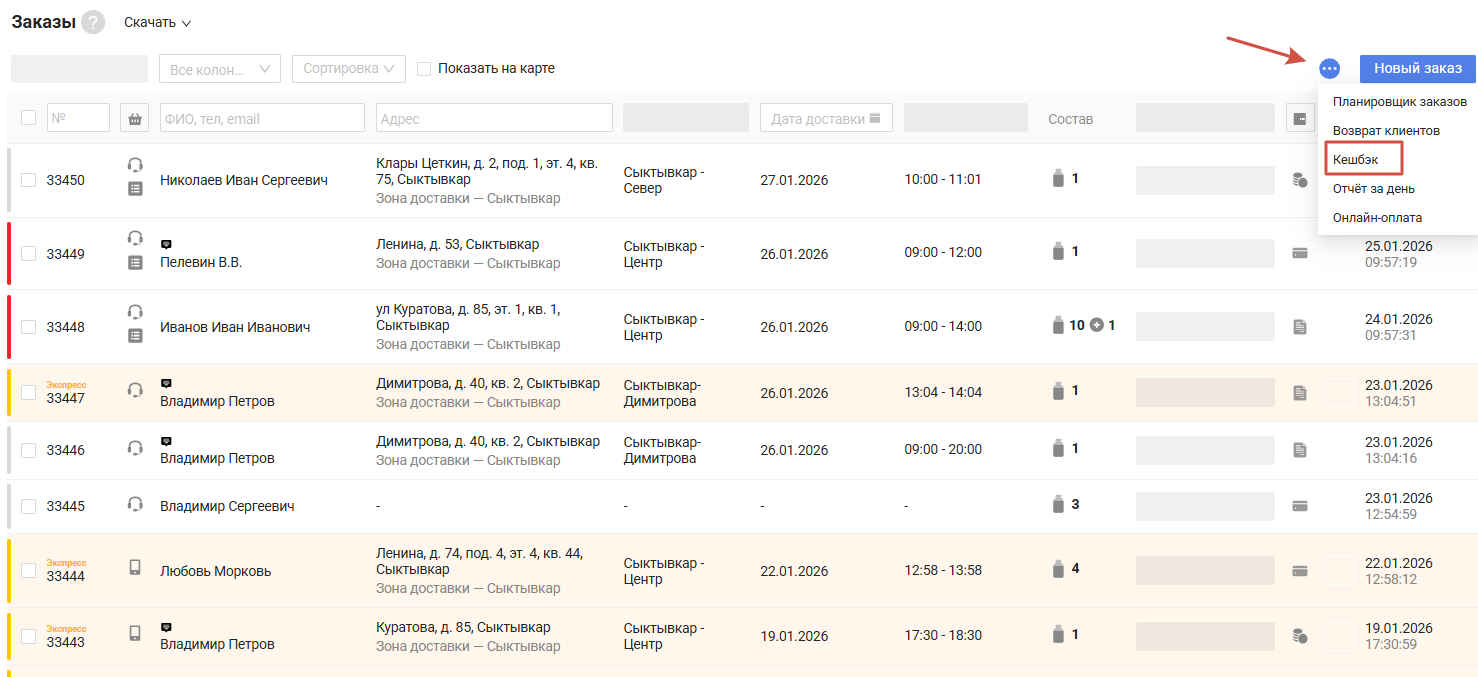Image resolution: width=1478 pixels, height=677 pixels.
Task: Click the mobile phone icon for order 33444
Action: (135, 568)
